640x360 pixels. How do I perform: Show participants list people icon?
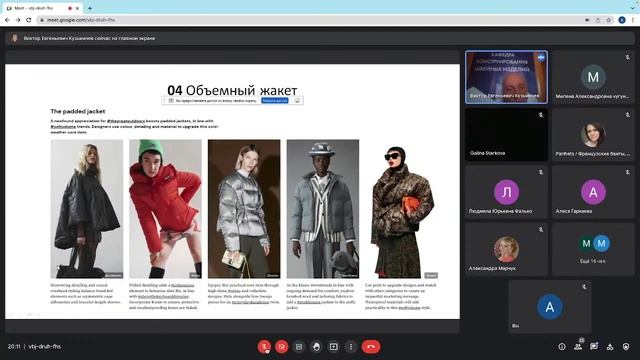(x=578, y=347)
